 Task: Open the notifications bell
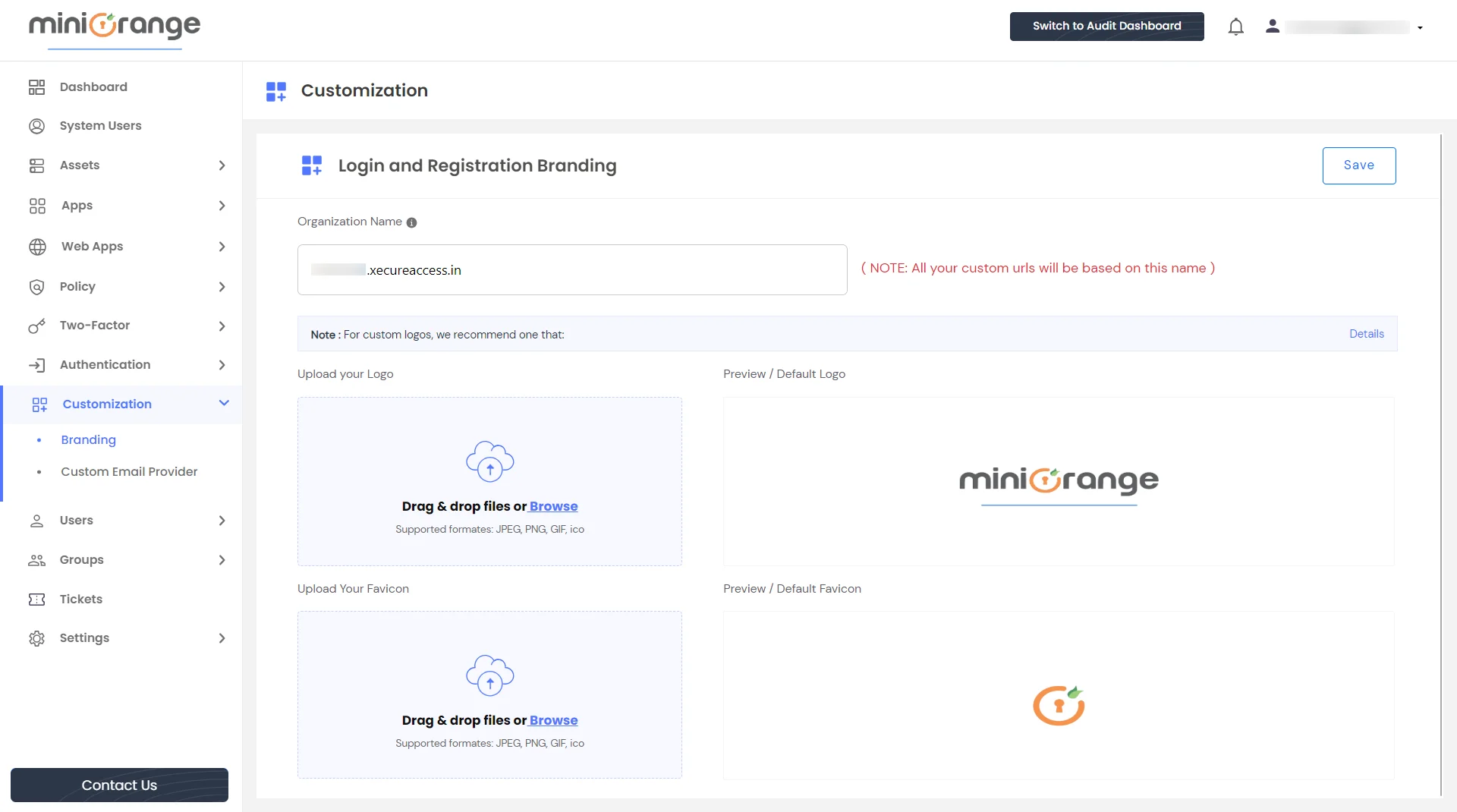tap(1236, 27)
